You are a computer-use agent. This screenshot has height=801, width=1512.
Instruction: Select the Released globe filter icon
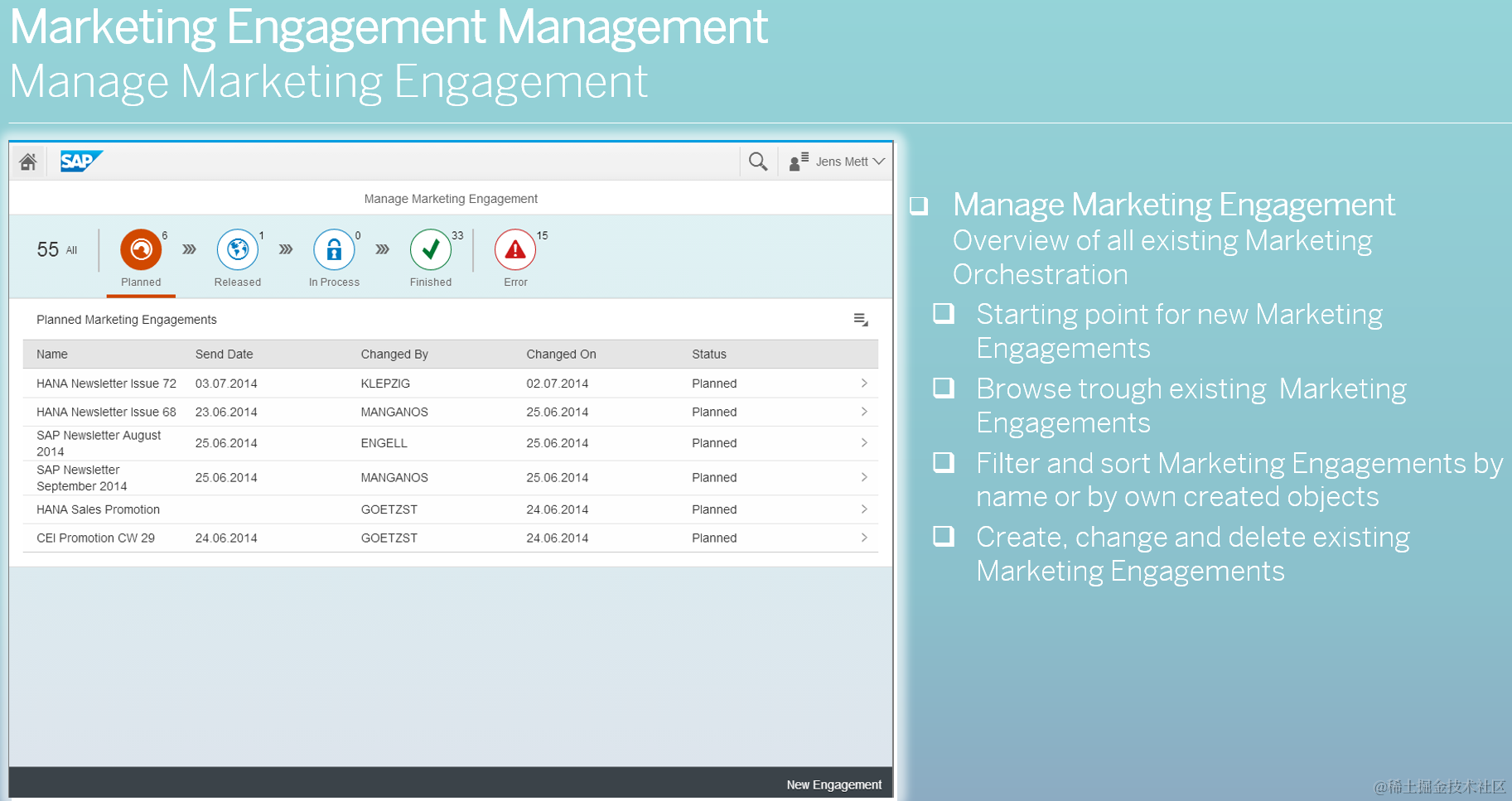coord(238,249)
